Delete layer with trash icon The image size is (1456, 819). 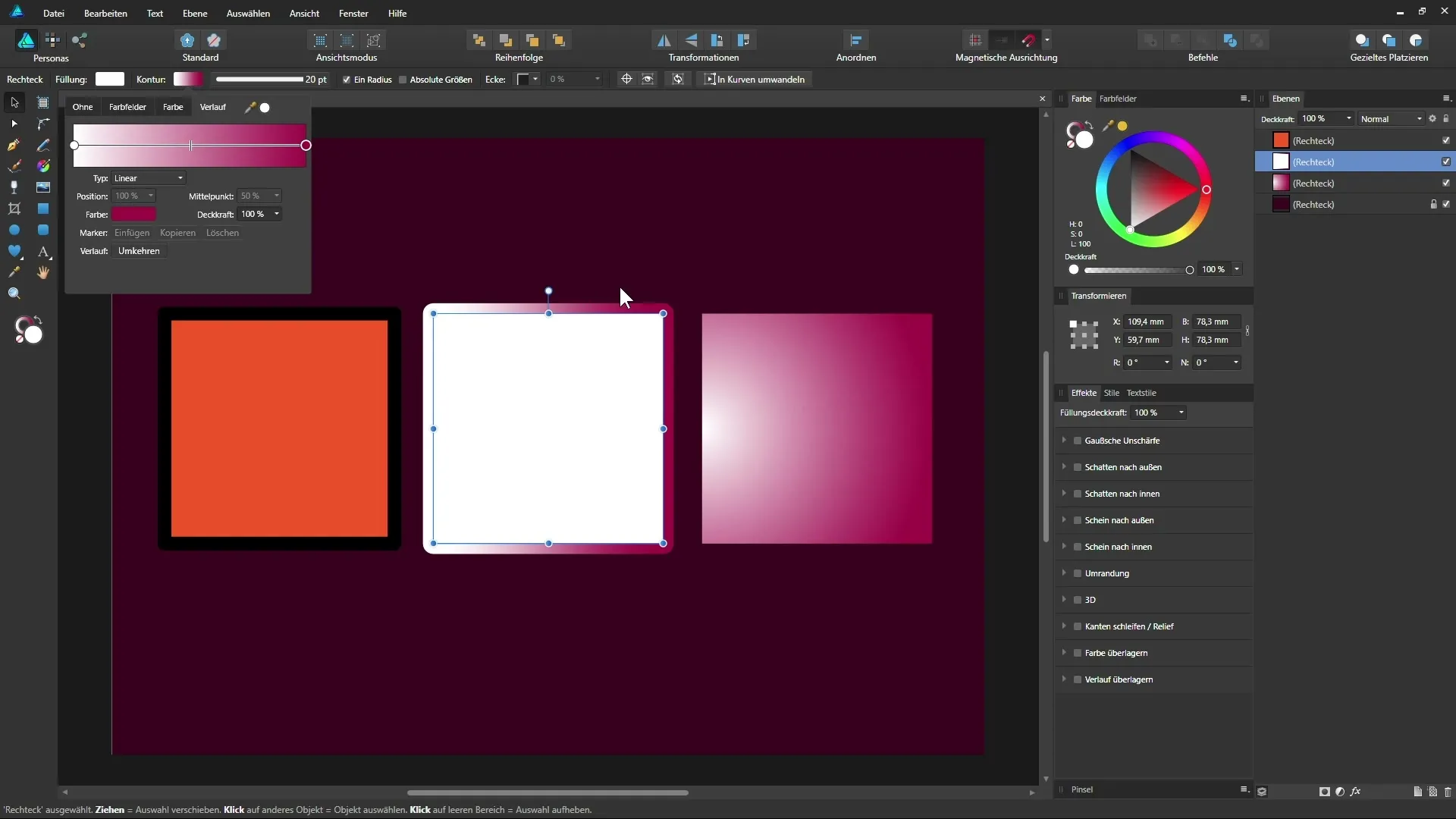[x=1448, y=792]
